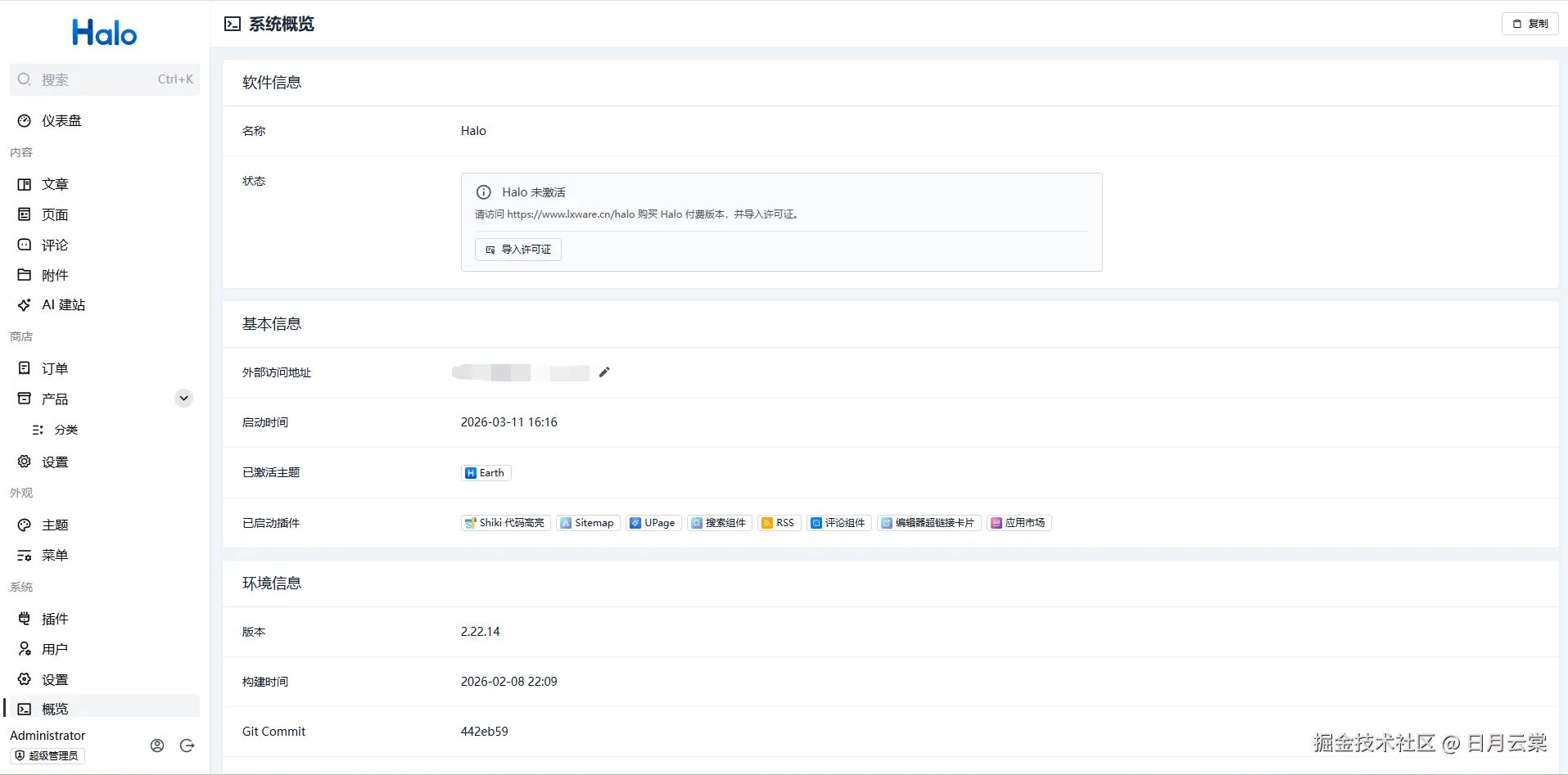The height and width of the screenshot is (775, 1568).
Task: Click the 已激活主题 label
Action: tap(271, 472)
